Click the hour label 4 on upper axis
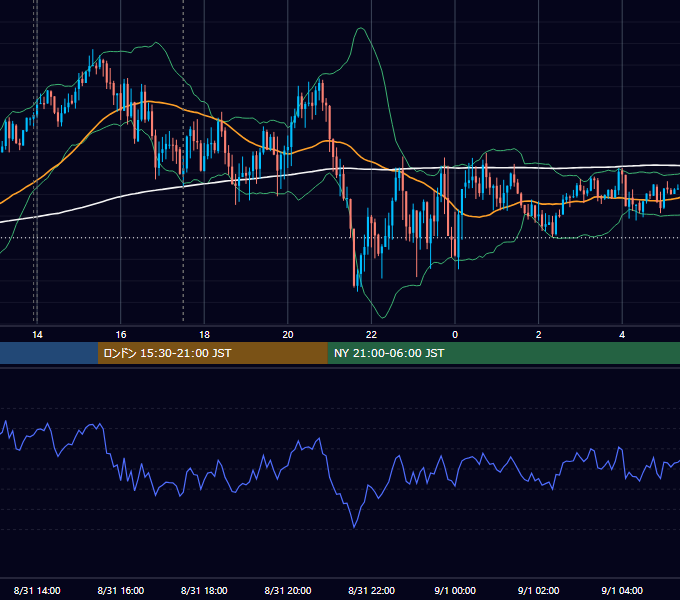 [622, 335]
